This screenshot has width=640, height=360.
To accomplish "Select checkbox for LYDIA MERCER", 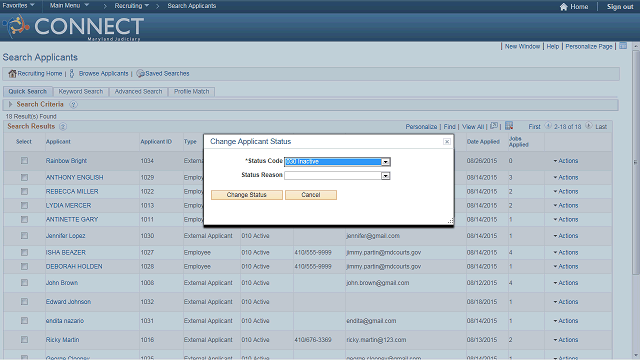I will click(24, 205).
